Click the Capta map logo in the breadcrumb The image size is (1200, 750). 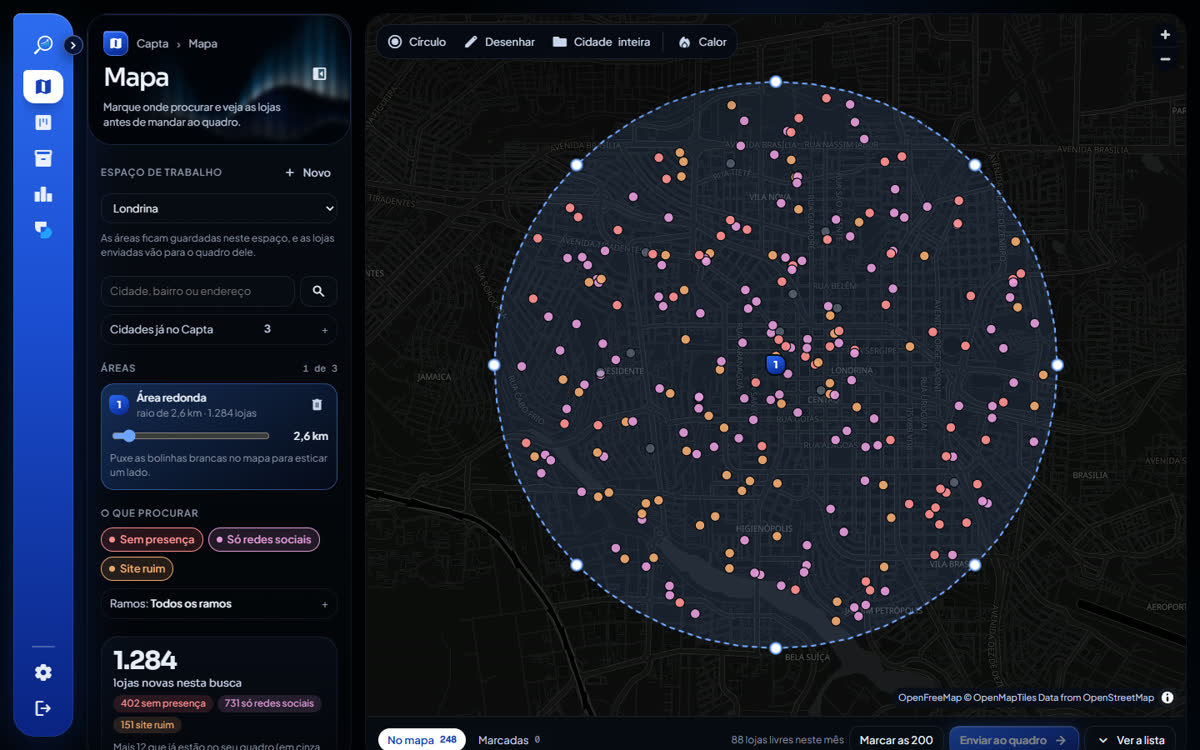(115, 43)
